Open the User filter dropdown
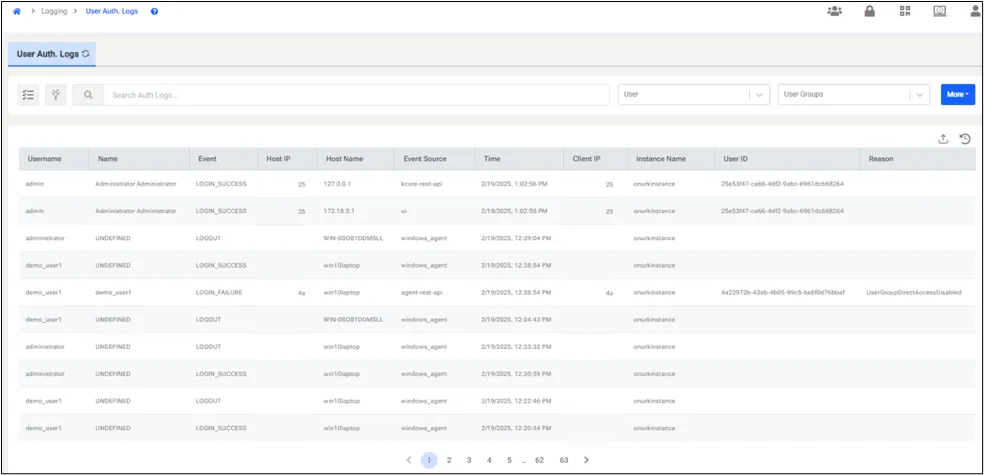The image size is (984, 475). point(694,95)
